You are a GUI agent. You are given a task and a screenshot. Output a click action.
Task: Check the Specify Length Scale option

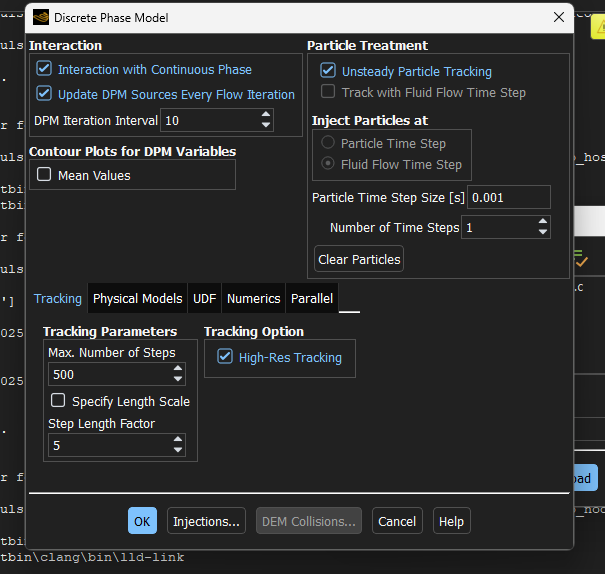click(58, 401)
